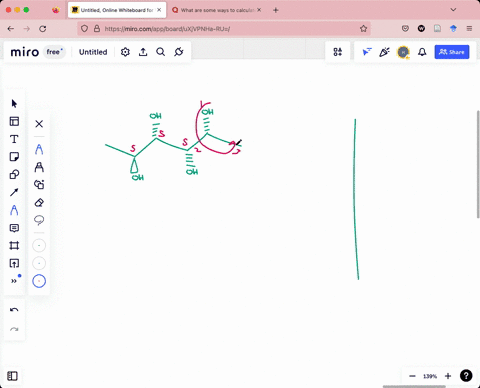Image resolution: width=480 pixels, height=388 pixels.
Task: Select the Sticky note tool
Action: [x=14, y=157]
